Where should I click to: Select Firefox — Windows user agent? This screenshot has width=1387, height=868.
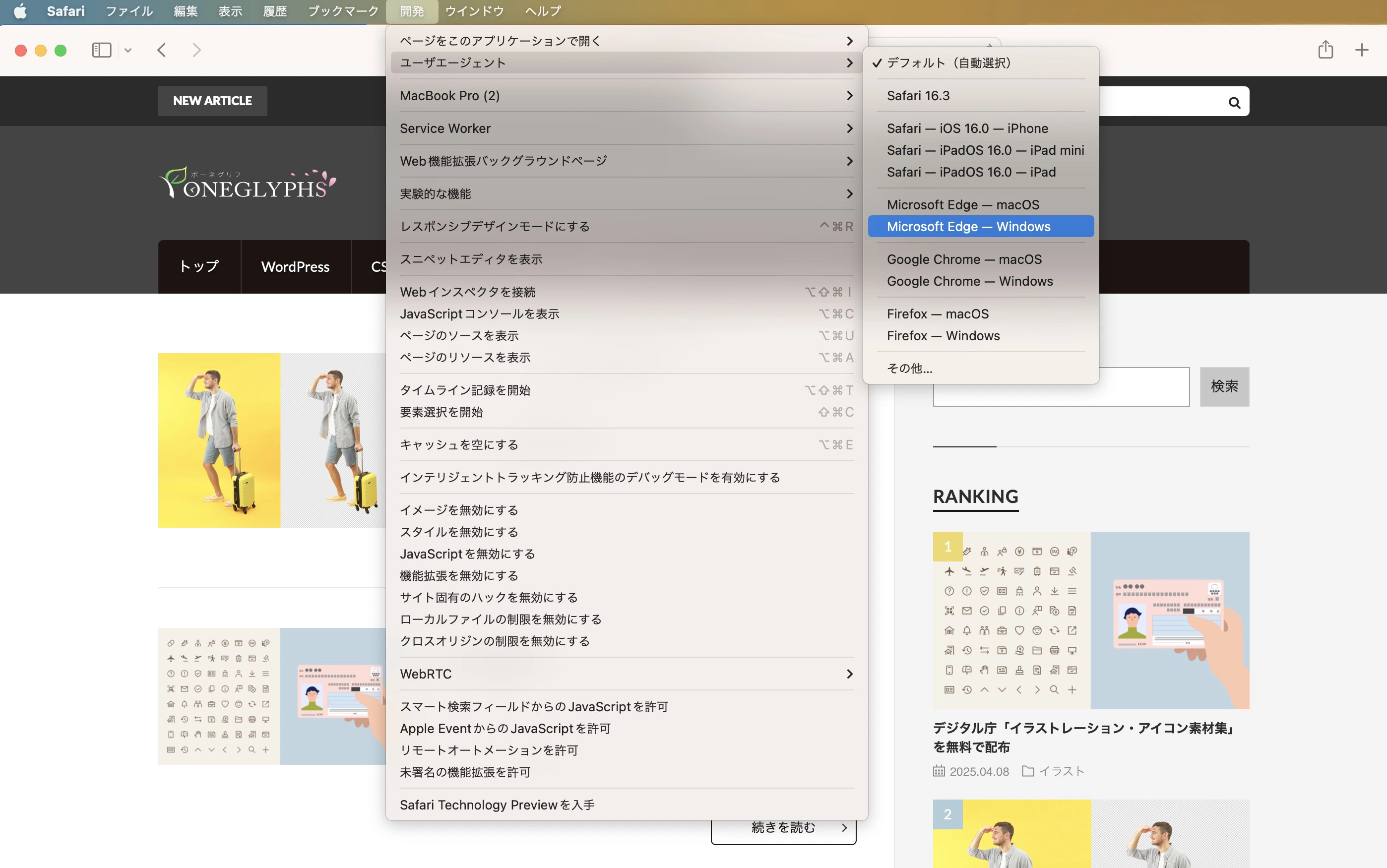tap(981, 335)
